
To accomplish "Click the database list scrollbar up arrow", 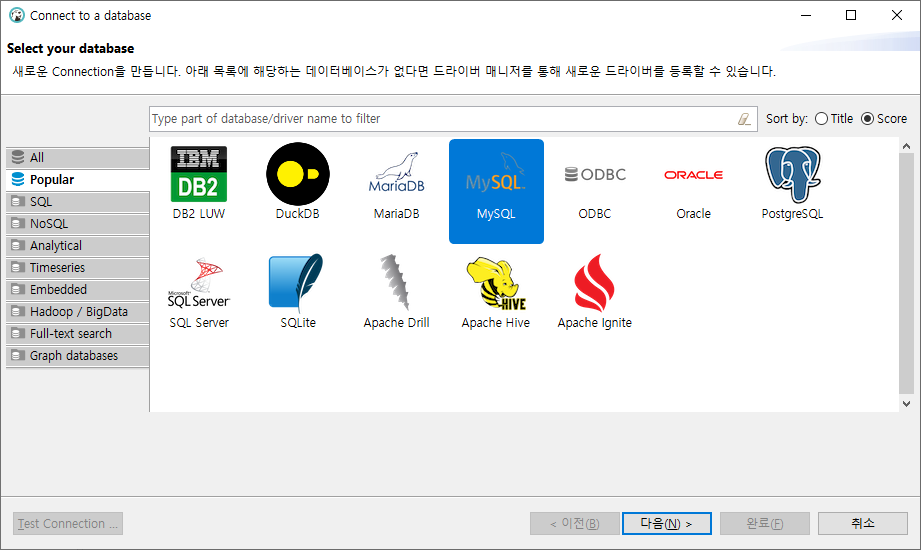I will (x=906, y=146).
